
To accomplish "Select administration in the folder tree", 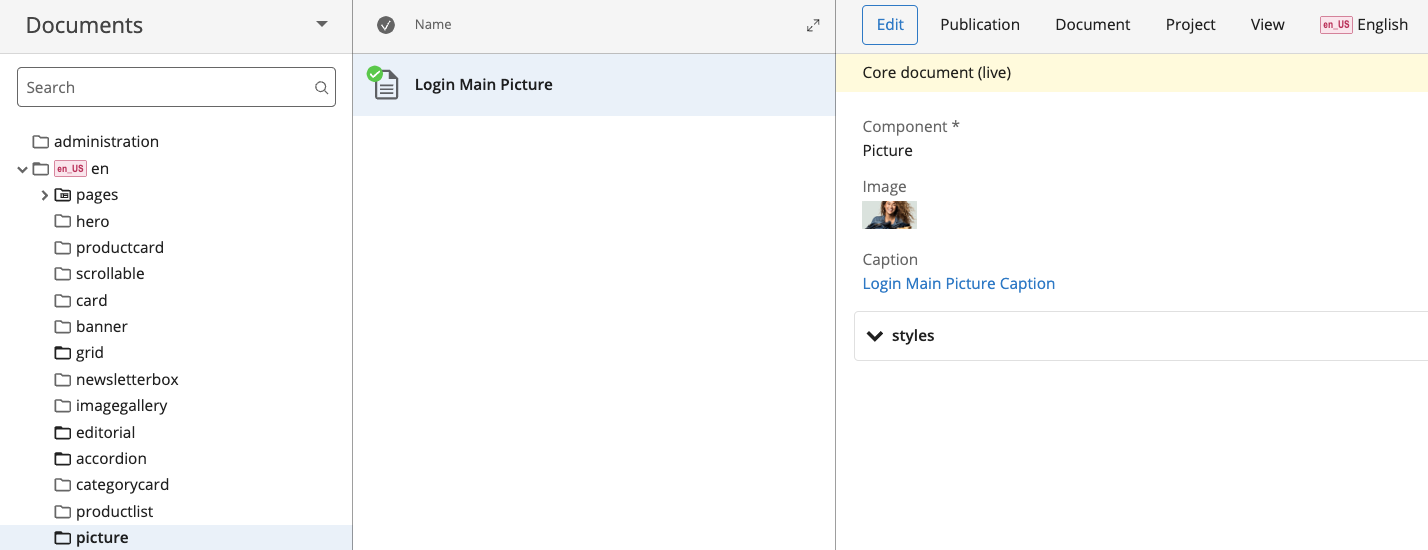I will (x=106, y=142).
